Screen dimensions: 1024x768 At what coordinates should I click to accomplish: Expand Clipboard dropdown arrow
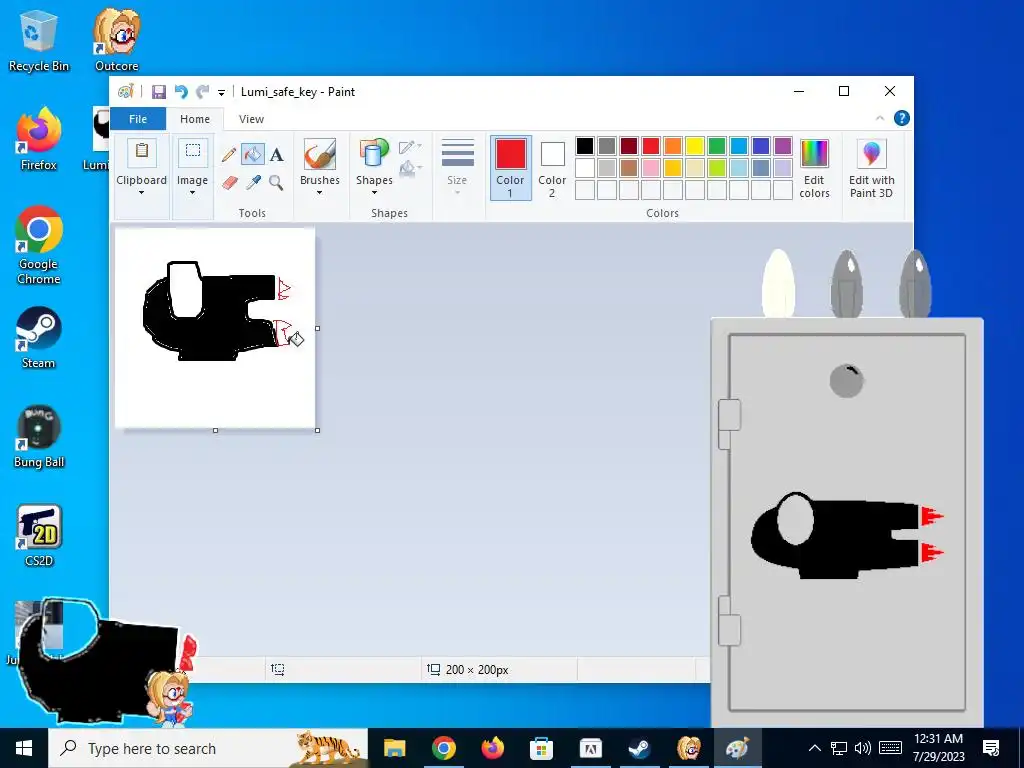141,193
